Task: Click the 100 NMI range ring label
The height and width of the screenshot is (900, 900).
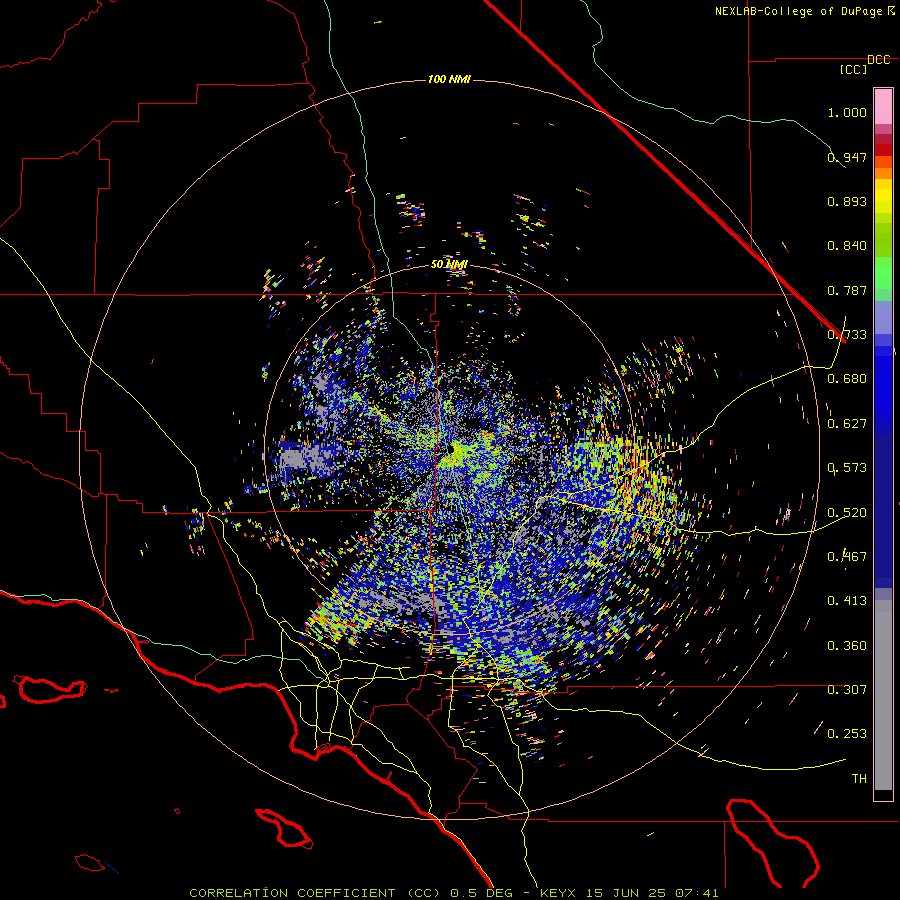Action: pos(449,79)
